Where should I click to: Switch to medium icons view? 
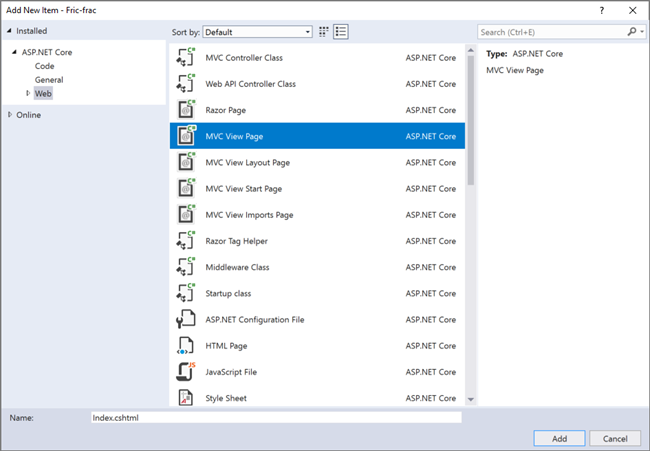pyautogui.click(x=324, y=32)
